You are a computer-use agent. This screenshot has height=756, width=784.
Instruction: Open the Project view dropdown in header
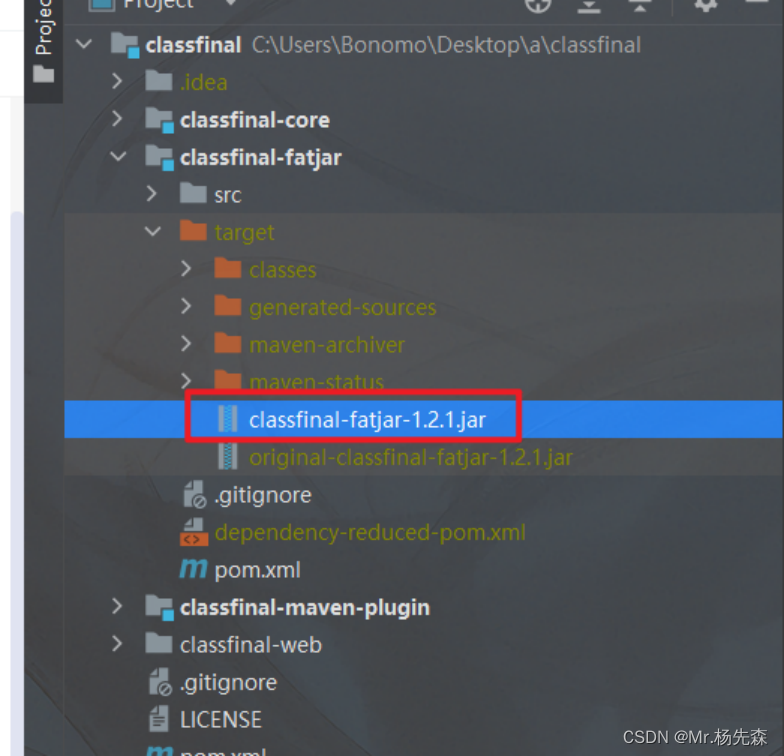[x=160, y=4]
